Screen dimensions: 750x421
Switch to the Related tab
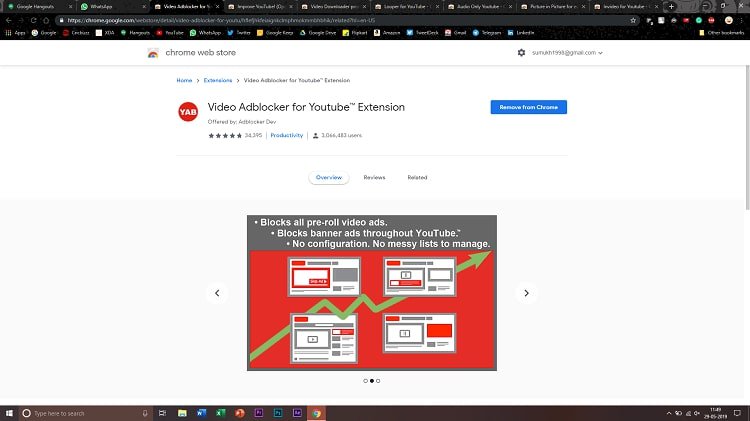point(417,177)
